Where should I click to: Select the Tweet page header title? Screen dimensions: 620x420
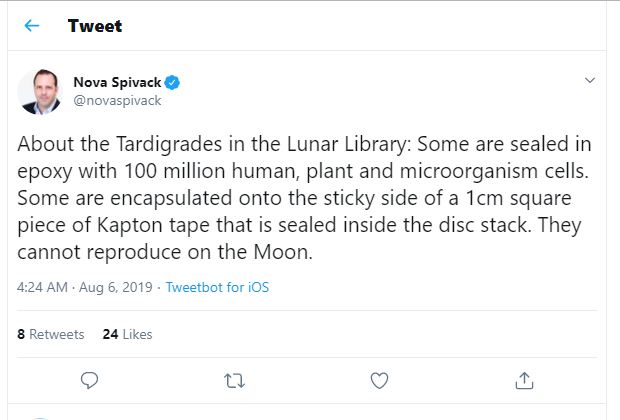[95, 26]
